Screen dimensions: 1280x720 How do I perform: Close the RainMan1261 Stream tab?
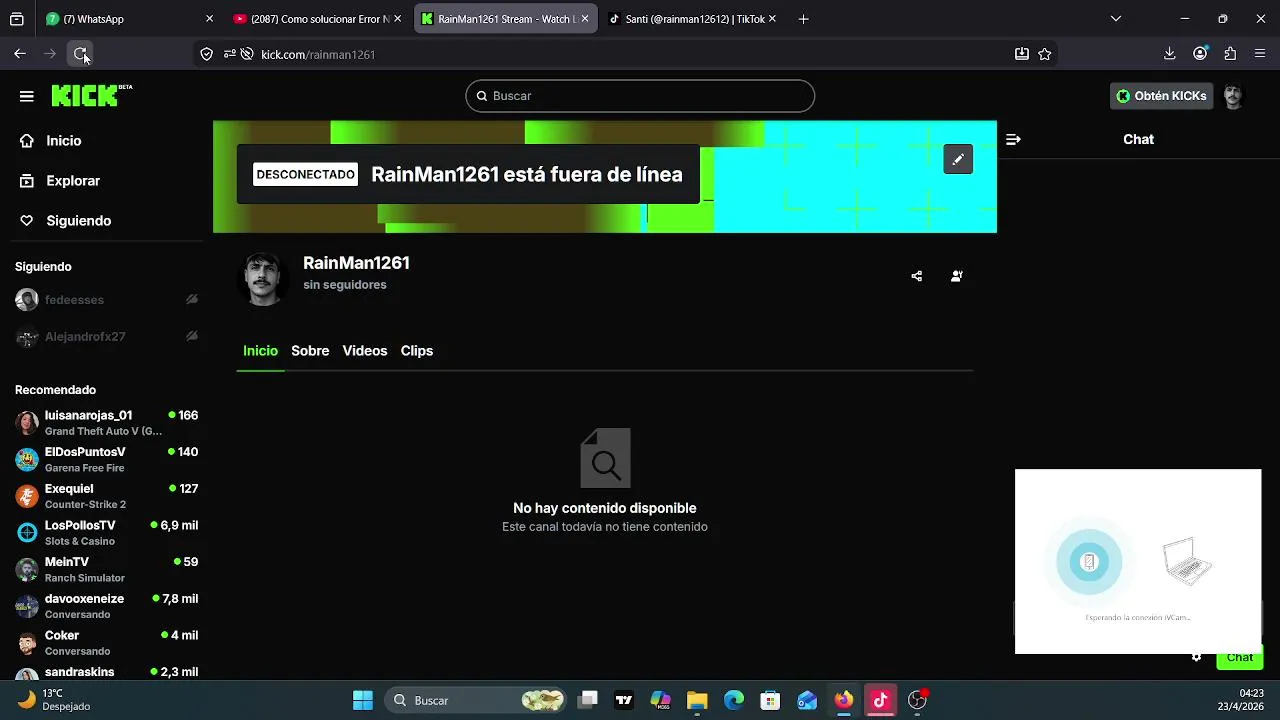(x=585, y=19)
